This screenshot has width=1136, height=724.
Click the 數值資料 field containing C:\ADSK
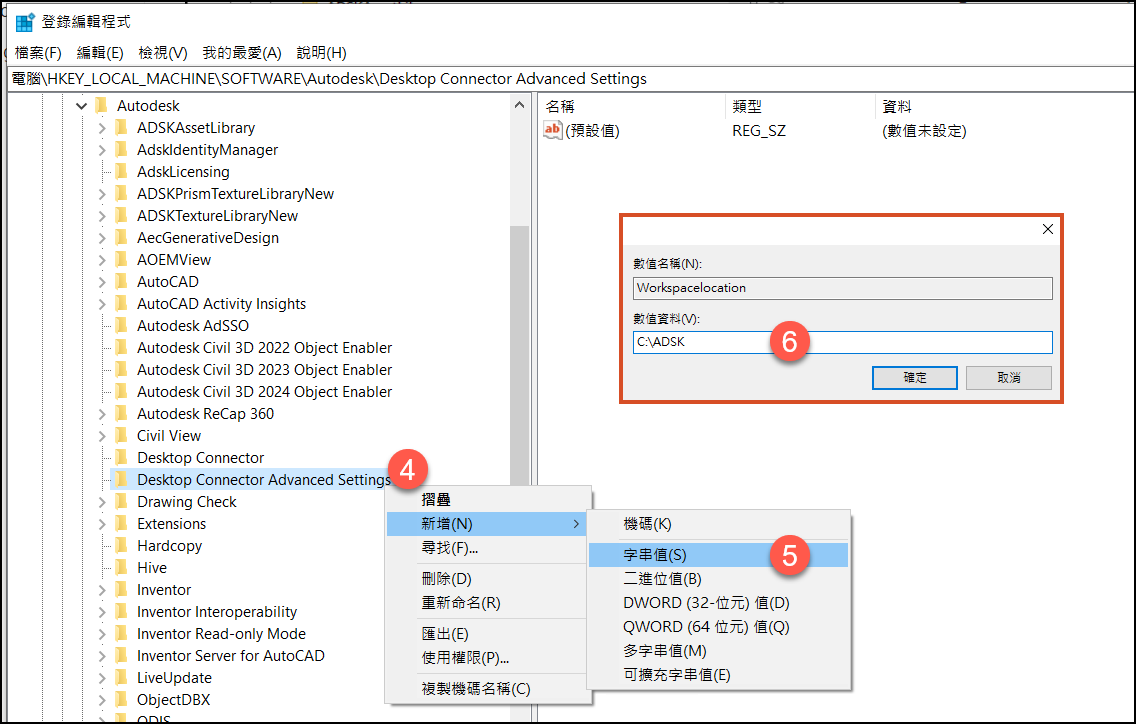(x=843, y=342)
